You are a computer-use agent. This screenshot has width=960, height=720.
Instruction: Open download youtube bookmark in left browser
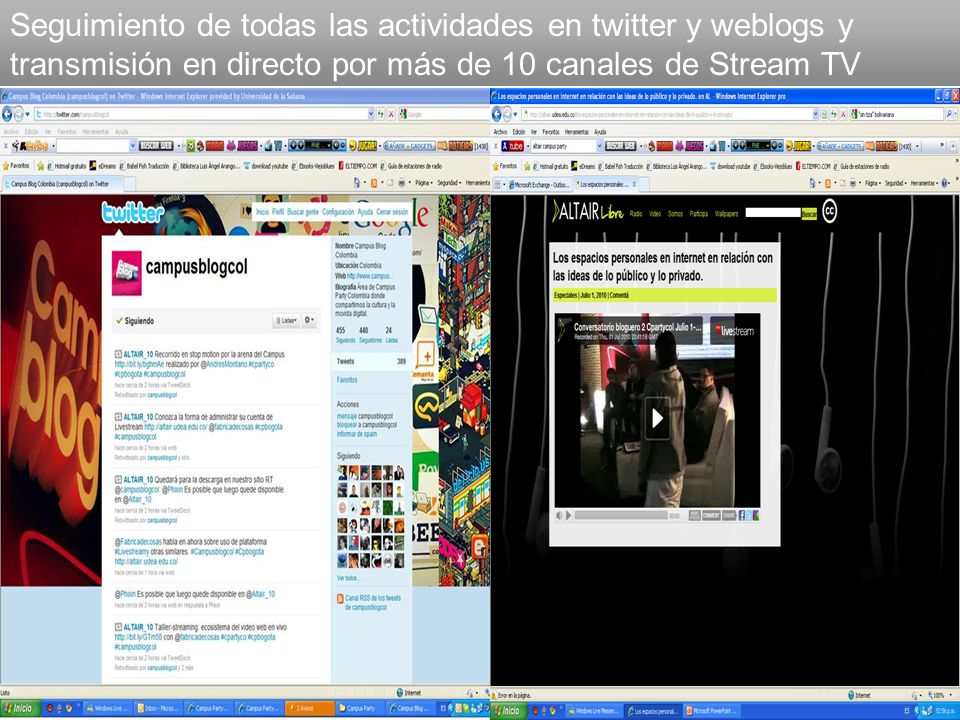click(x=265, y=166)
